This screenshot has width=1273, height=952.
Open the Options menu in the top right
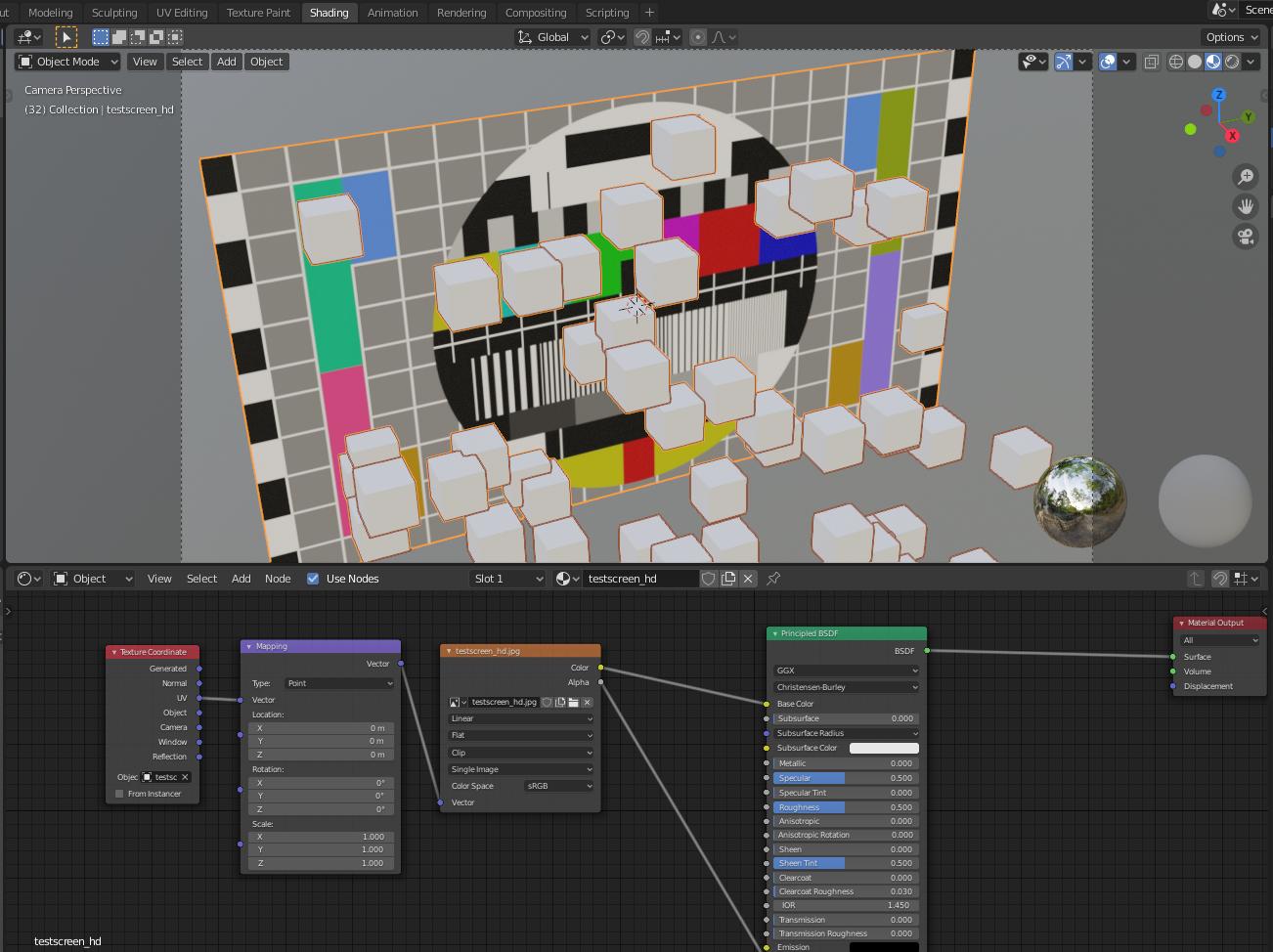point(1229,37)
